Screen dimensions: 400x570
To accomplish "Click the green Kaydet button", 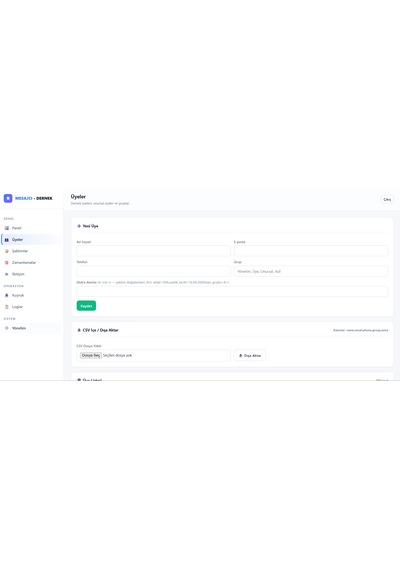I will pos(86,306).
